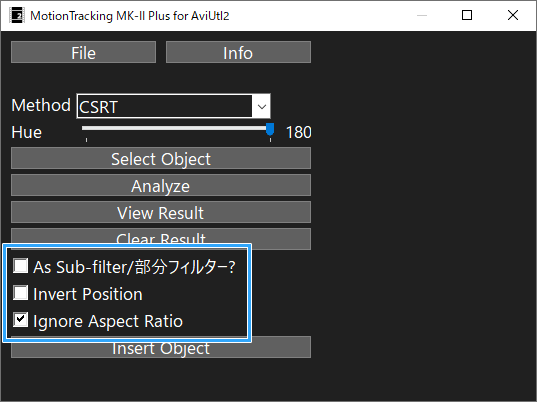Maximize the MotionTracking MK-II window
The width and height of the screenshot is (537, 402).
pos(467,15)
